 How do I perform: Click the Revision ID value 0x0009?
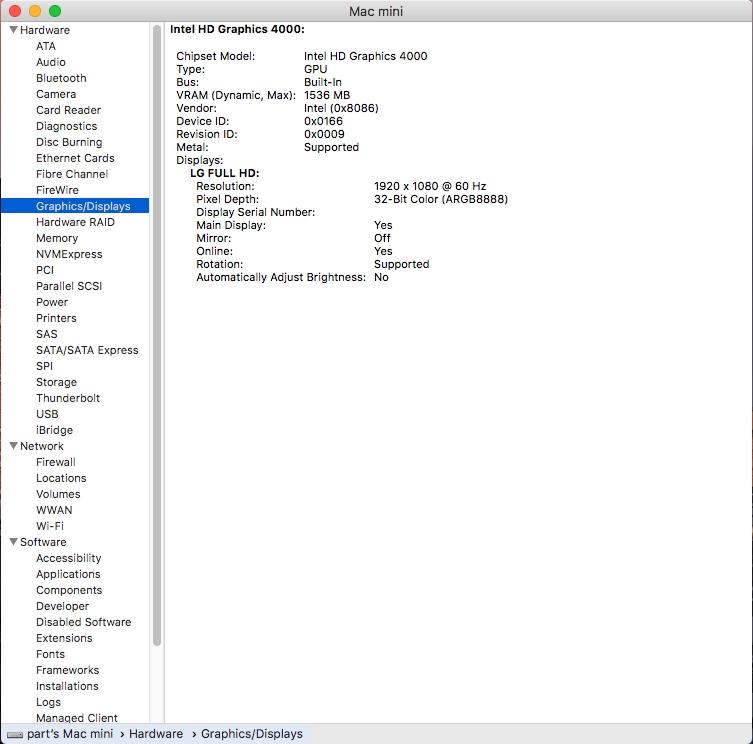tap(324, 134)
